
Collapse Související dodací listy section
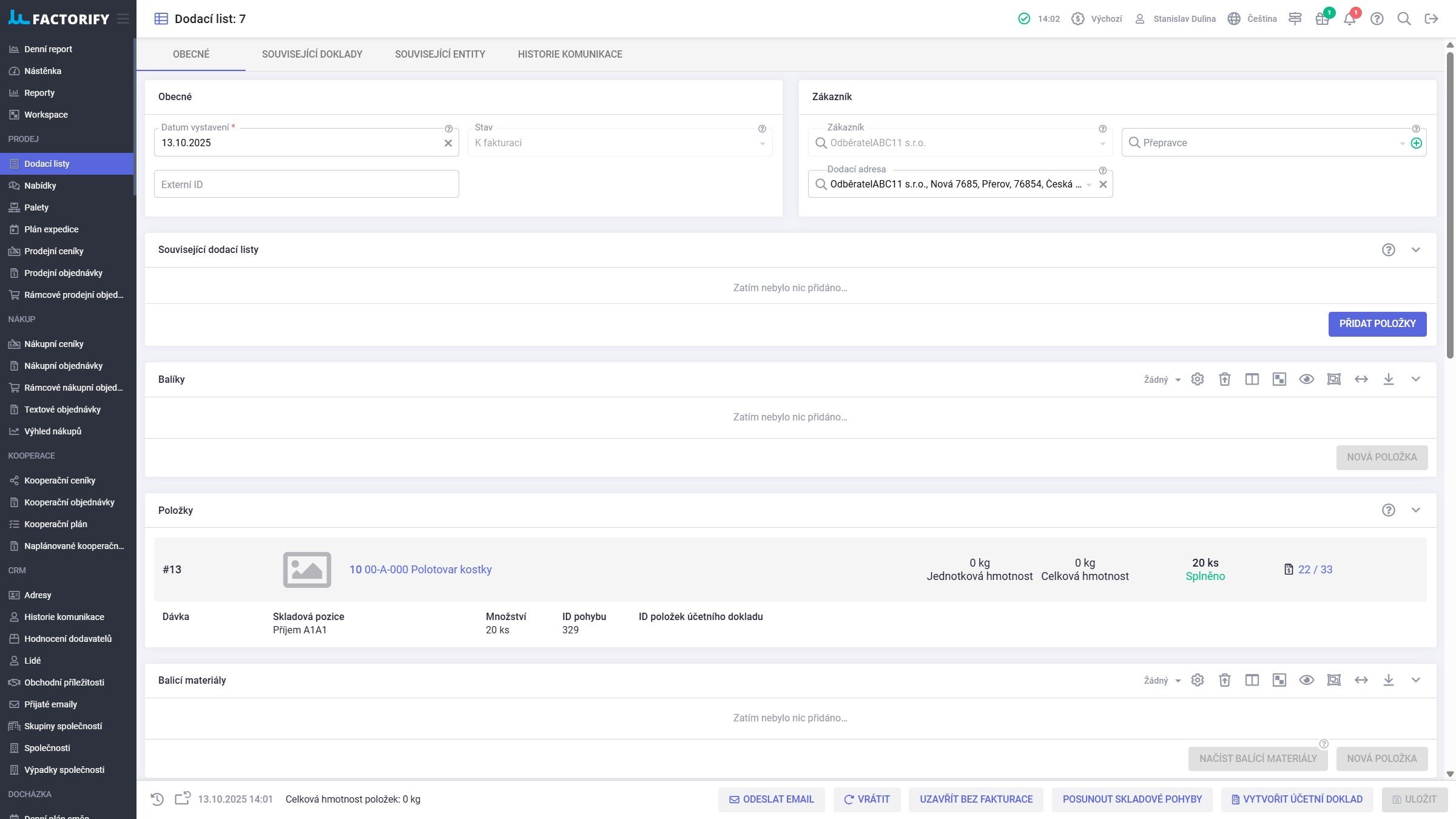click(x=1415, y=250)
